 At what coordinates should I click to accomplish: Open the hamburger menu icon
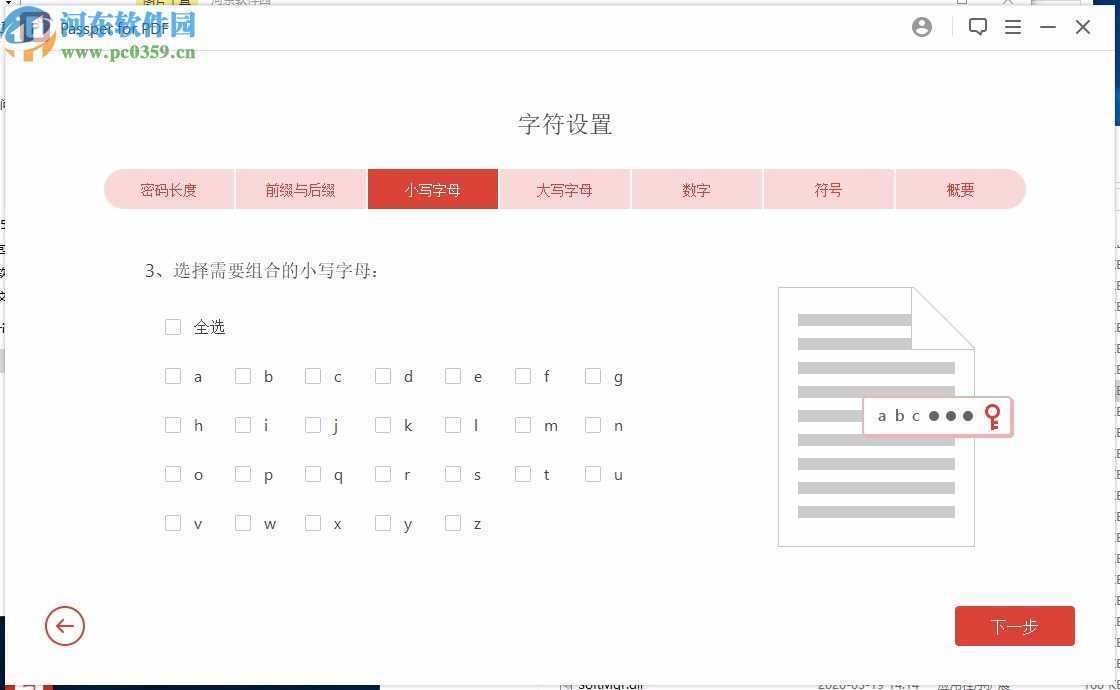click(x=1013, y=27)
